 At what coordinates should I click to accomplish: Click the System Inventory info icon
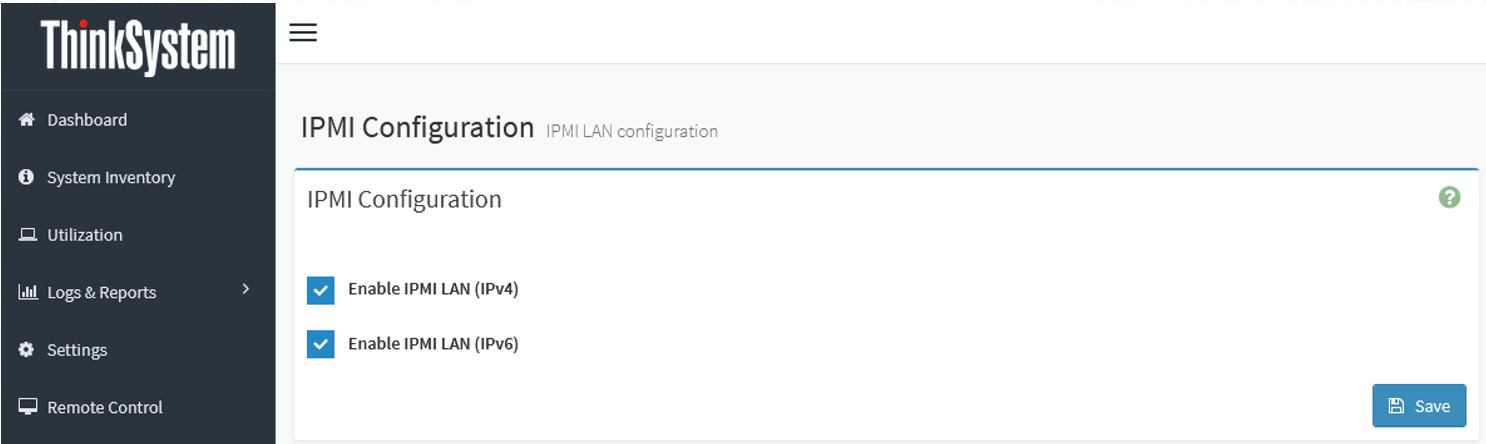[x=27, y=177]
